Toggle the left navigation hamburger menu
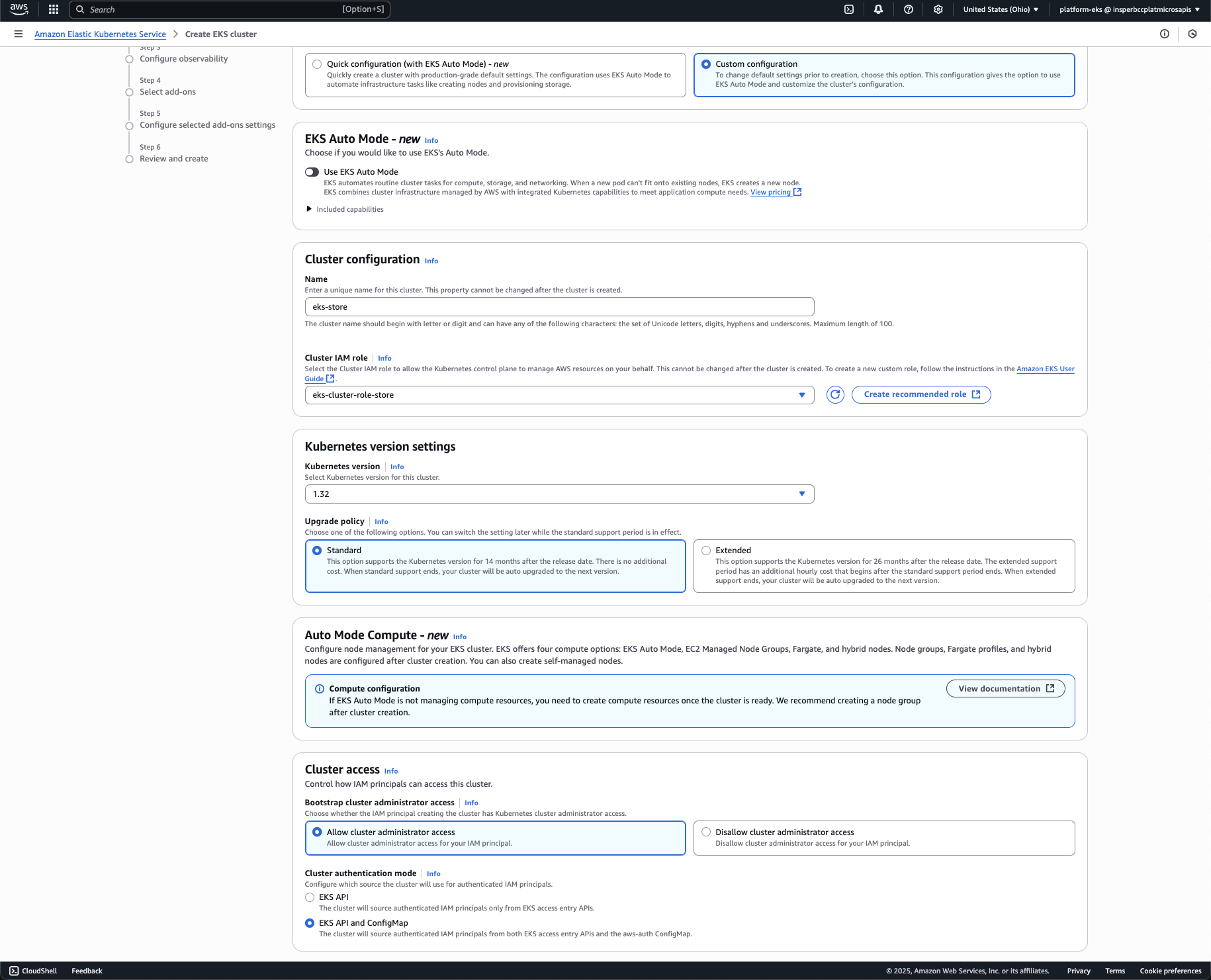The image size is (1211, 980). point(19,34)
